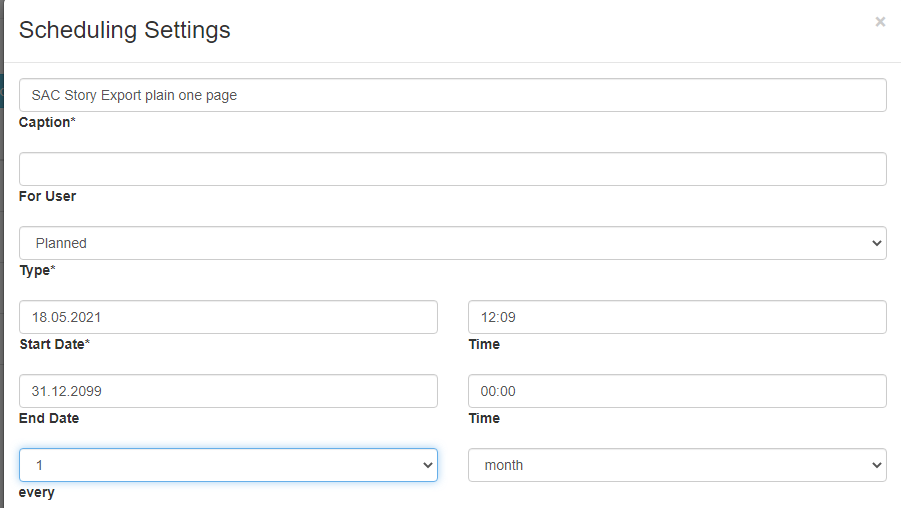Select the End Date field 31.12.2099
Screen dimensions: 901x508
pyautogui.click(x=228, y=391)
